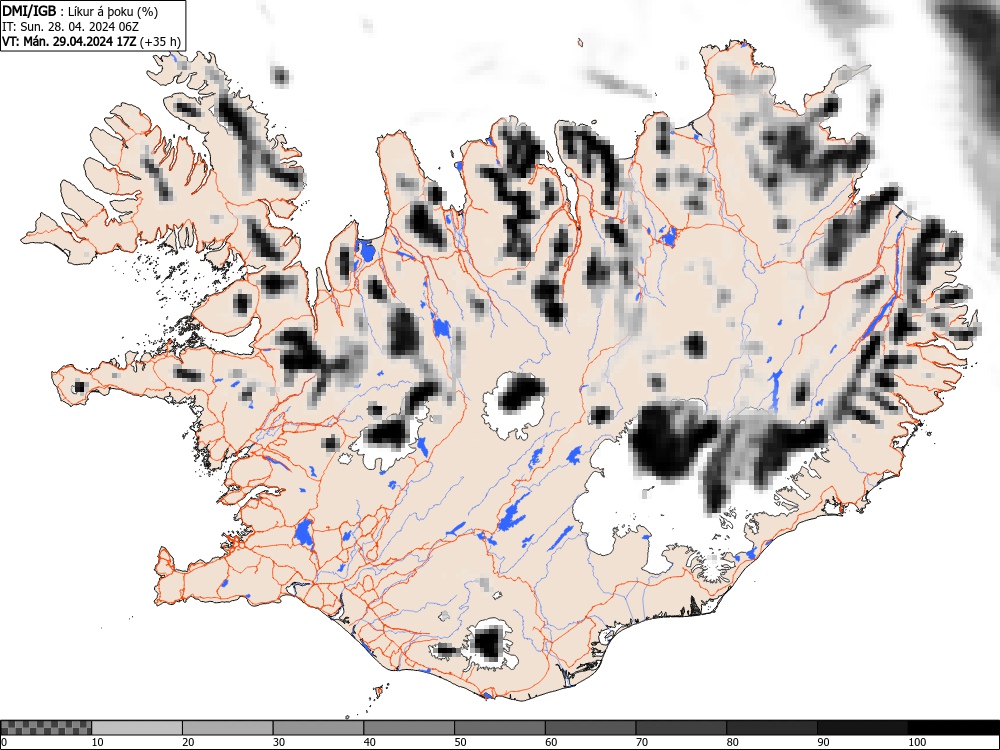Click the legend label '80'
Screen dimensions: 1000x750
pos(733,742)
